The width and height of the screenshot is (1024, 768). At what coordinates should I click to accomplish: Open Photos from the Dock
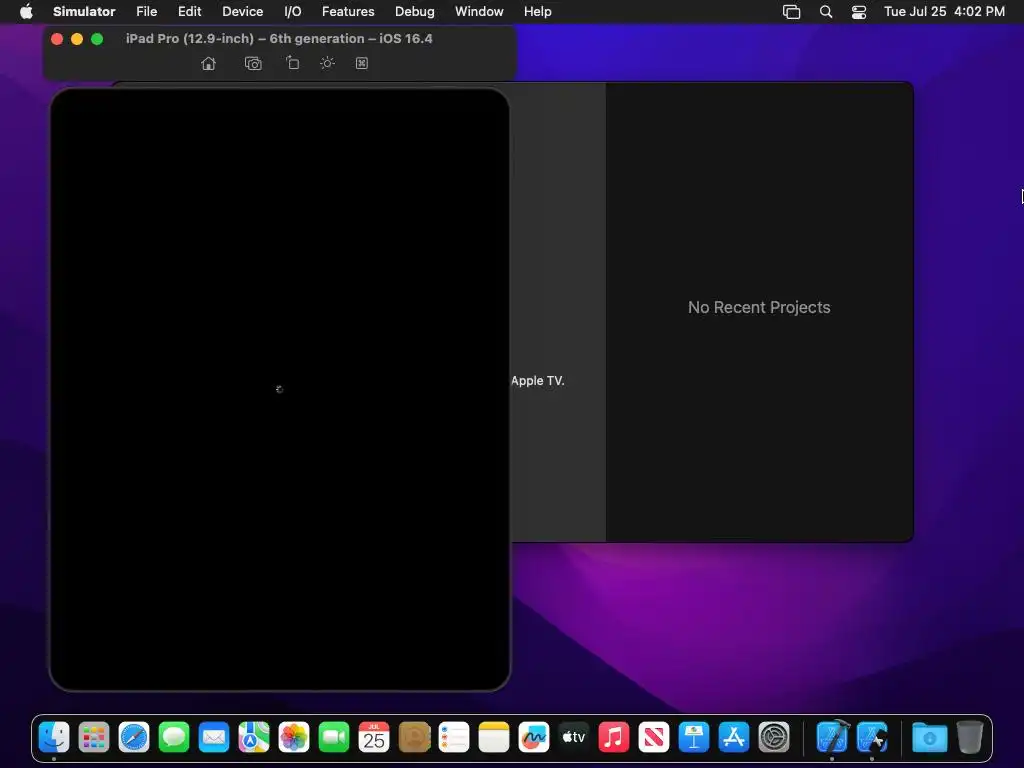tap(294, 737)
